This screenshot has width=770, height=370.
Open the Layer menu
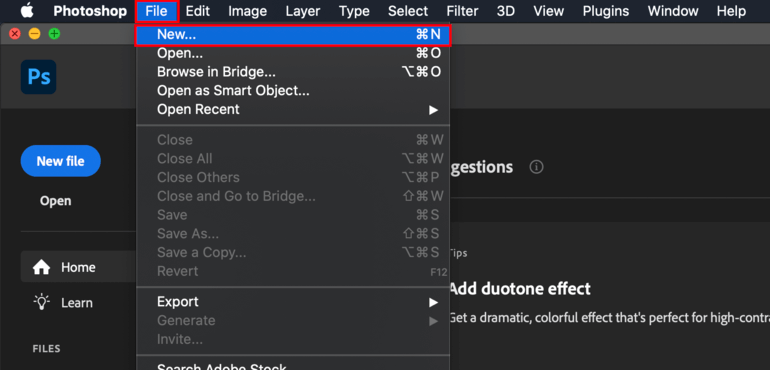click(x=303, y=11)
